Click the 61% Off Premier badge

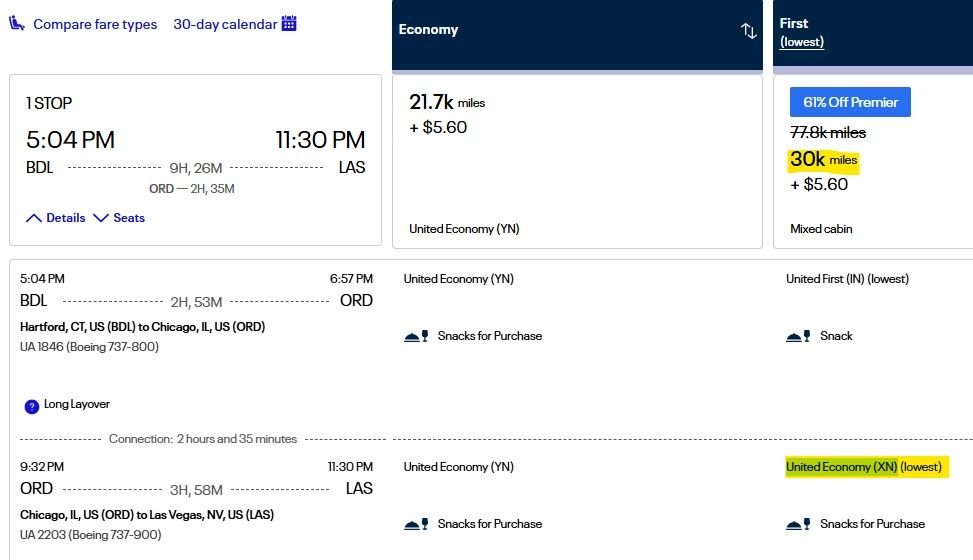(x=850, y=102)
